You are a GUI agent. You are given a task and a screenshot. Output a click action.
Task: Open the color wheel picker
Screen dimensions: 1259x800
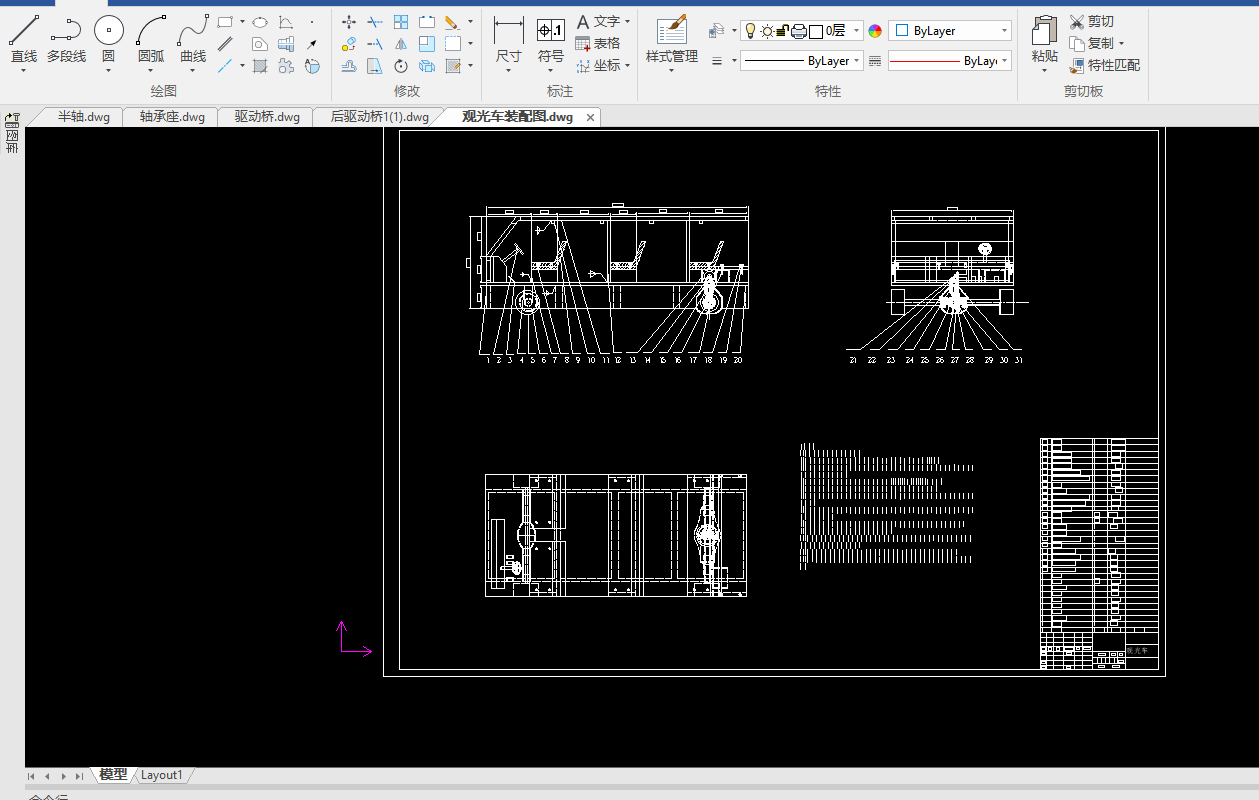click(x=875, y=31)
